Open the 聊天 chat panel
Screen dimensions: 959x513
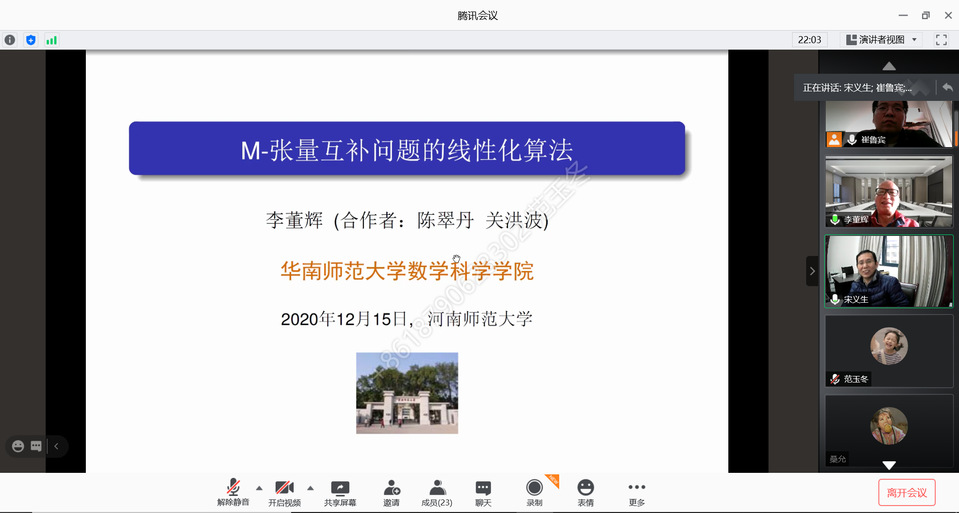483,492
